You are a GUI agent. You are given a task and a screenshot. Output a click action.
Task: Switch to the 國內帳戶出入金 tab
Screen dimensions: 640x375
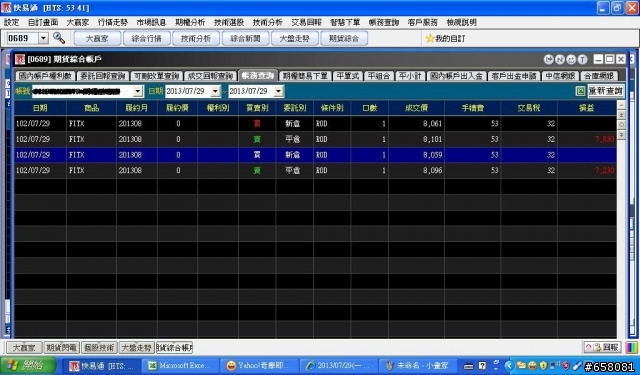coord(457,76)
